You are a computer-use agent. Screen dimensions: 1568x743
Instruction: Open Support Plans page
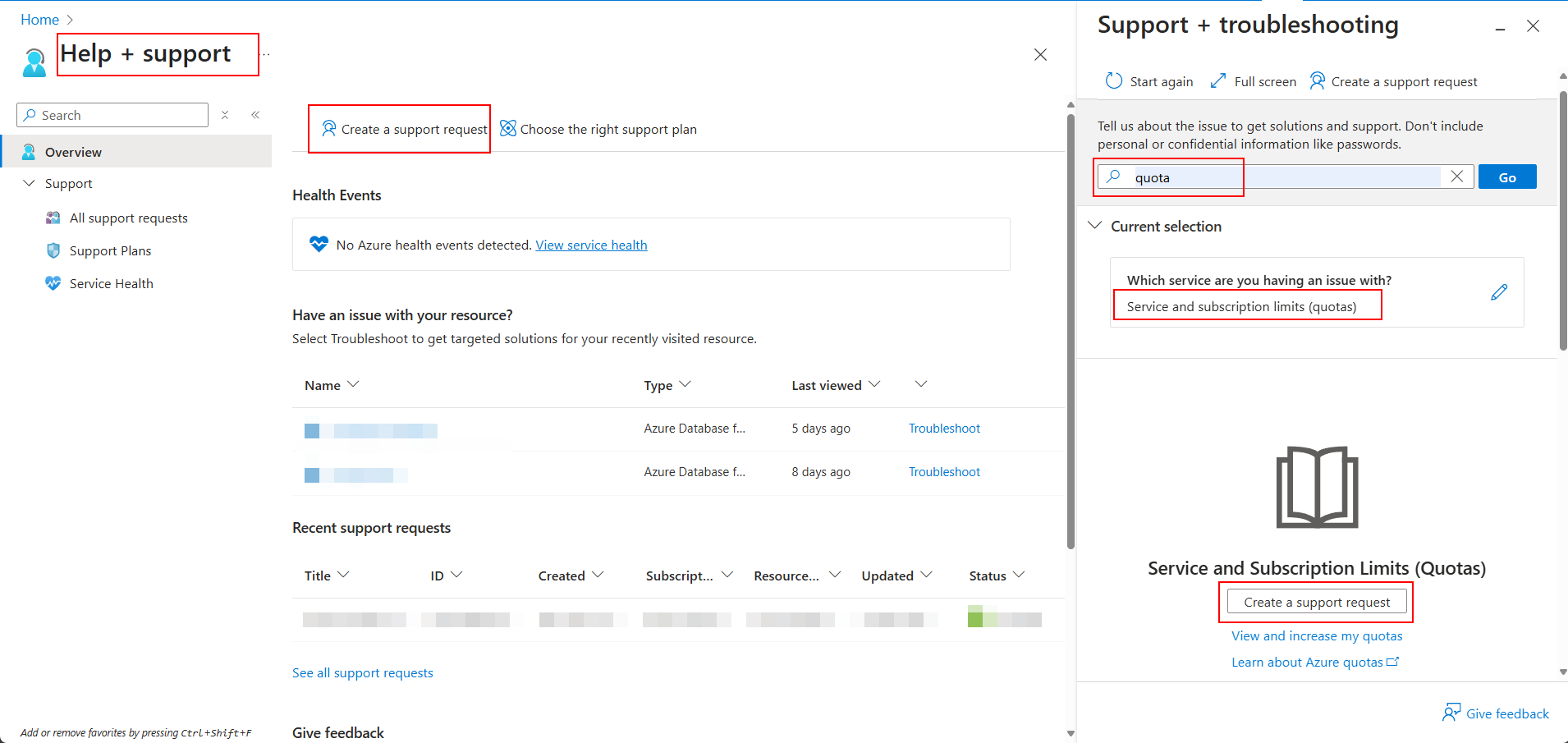(x=110, y=250)
